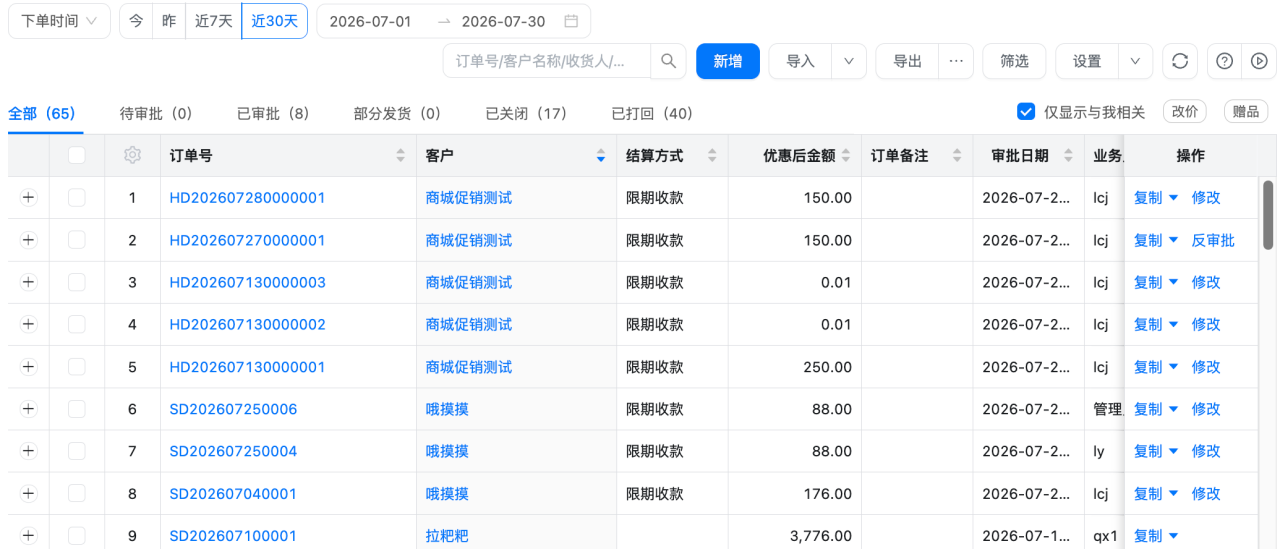1280x549 pixels.
Task: Open the dropdown arrow beside 设置
Action: [x=1135, y=61]
